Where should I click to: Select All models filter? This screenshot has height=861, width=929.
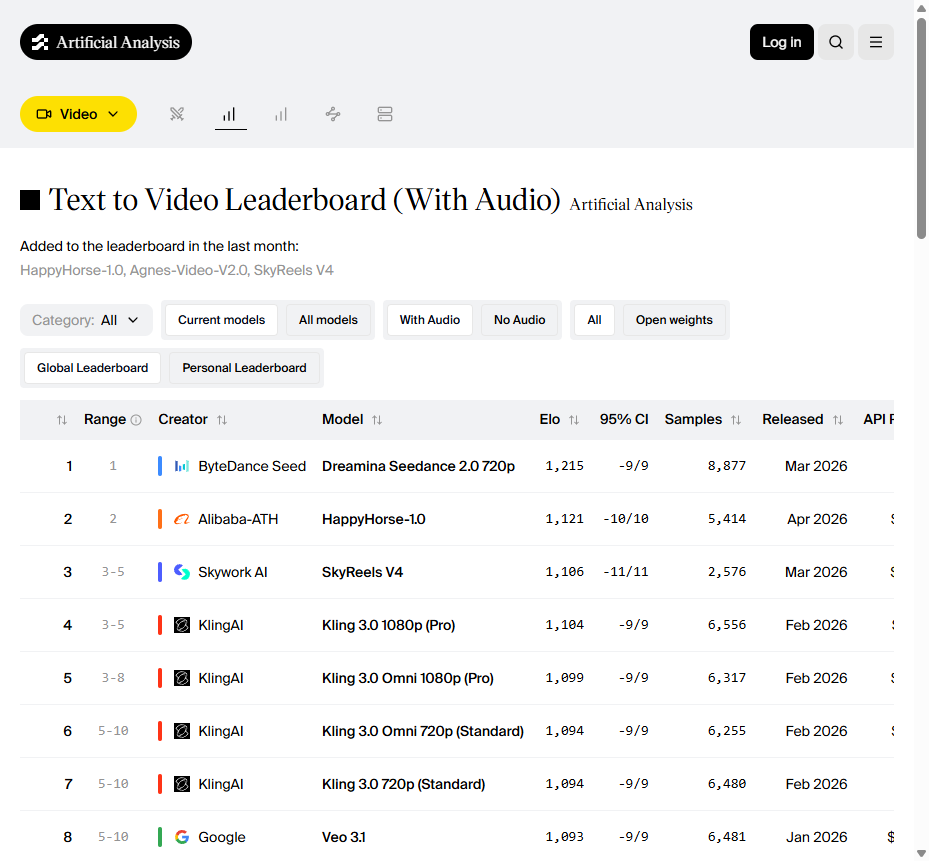pos(328,320)
